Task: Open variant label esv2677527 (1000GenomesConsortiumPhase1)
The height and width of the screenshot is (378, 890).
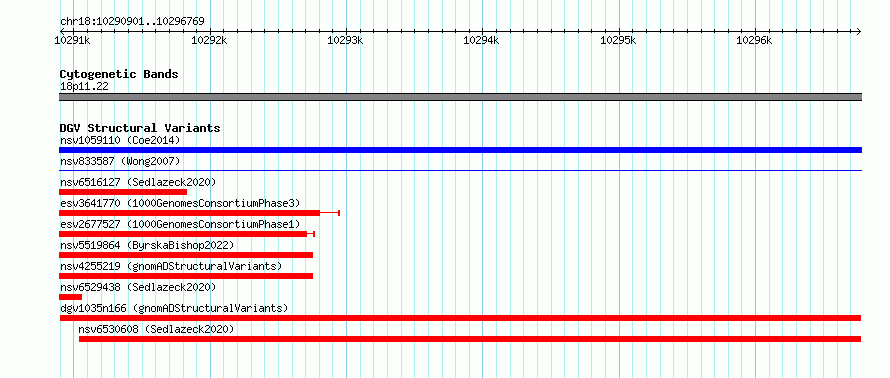Action: 180,224
